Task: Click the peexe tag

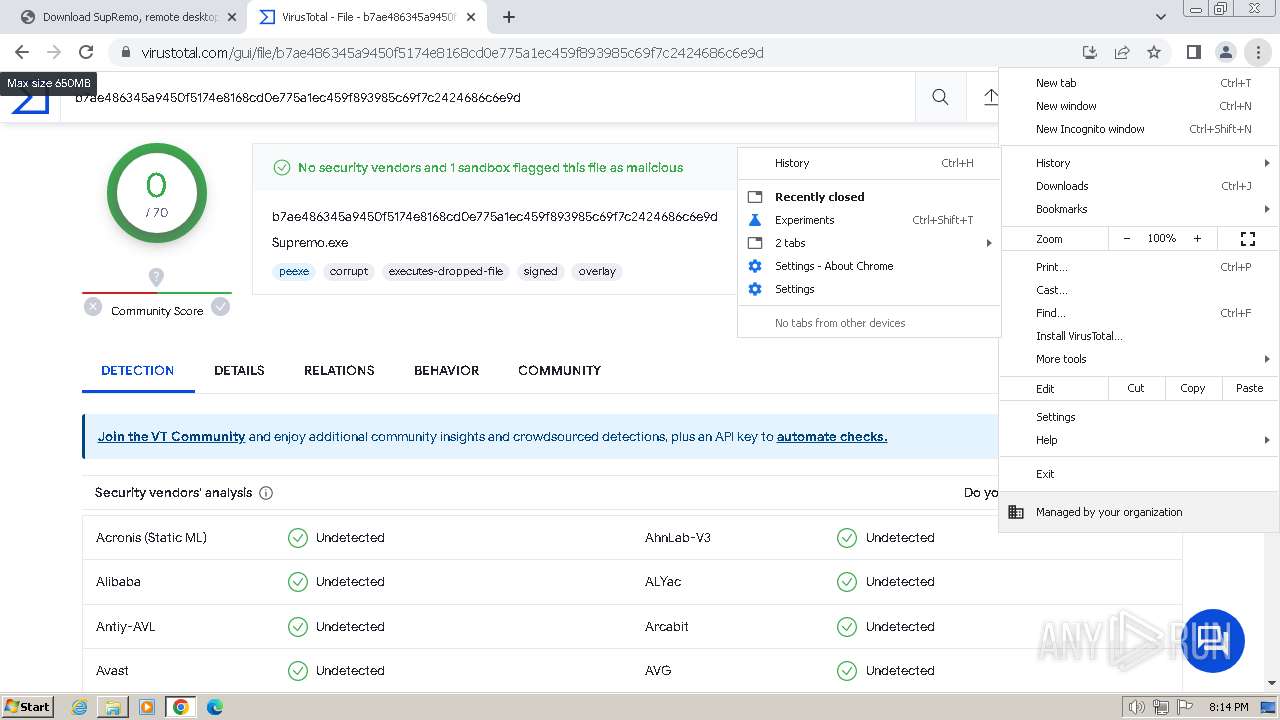Action: tap(294, 271)
